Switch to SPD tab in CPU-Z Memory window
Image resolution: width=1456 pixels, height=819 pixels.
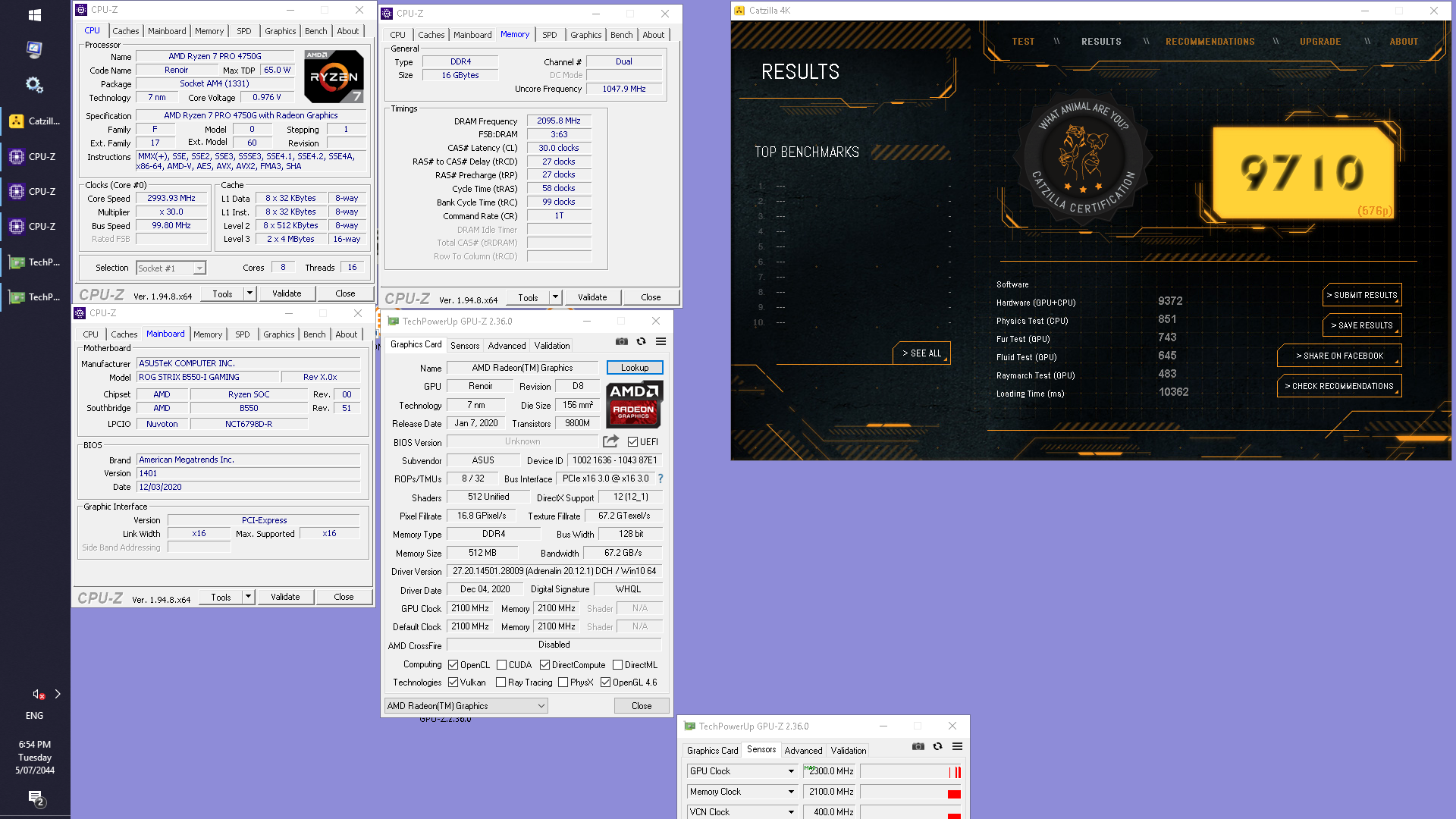[550, 35]
